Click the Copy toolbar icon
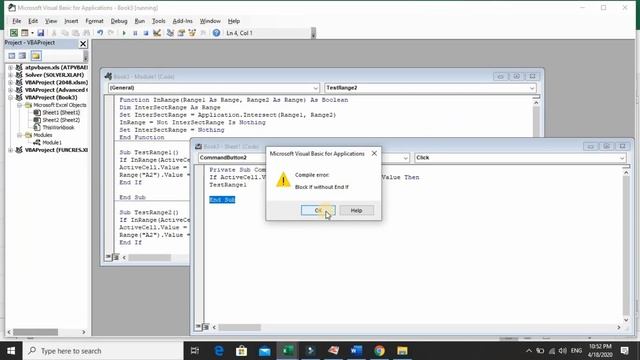 [65, 33]
